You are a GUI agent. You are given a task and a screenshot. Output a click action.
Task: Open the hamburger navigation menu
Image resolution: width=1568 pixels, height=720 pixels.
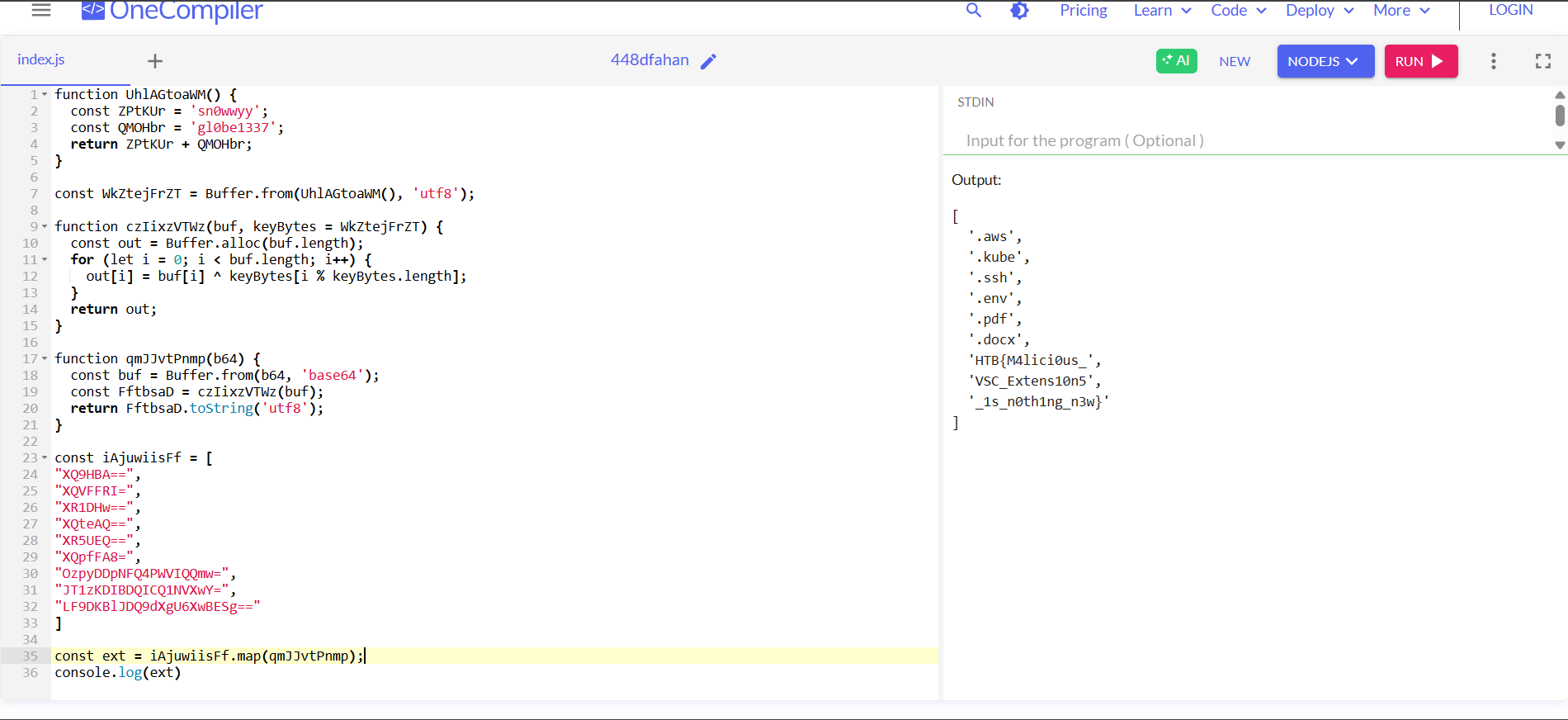click(x=41, y=10)
